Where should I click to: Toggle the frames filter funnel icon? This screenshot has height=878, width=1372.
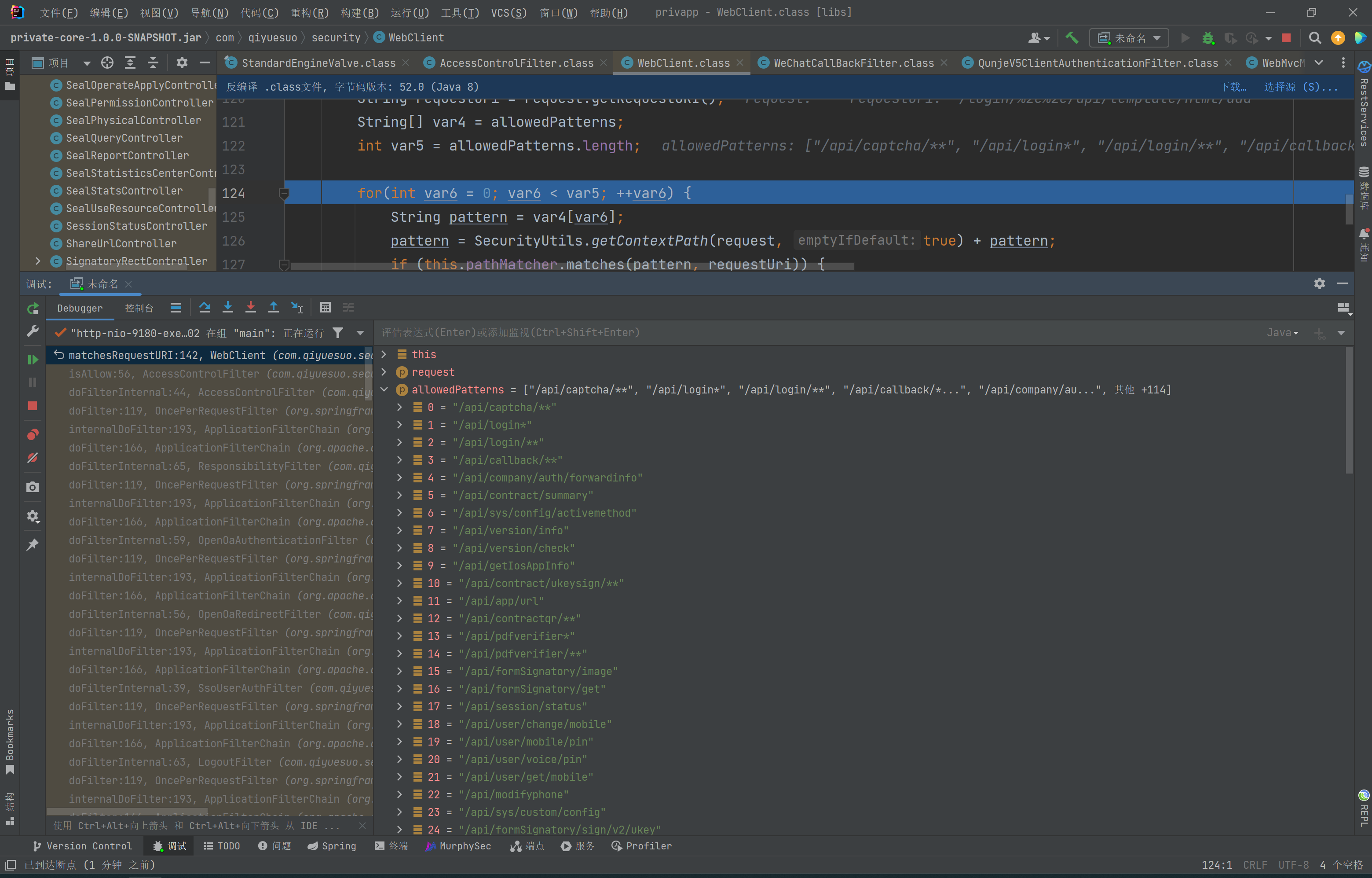pos(338,333)
